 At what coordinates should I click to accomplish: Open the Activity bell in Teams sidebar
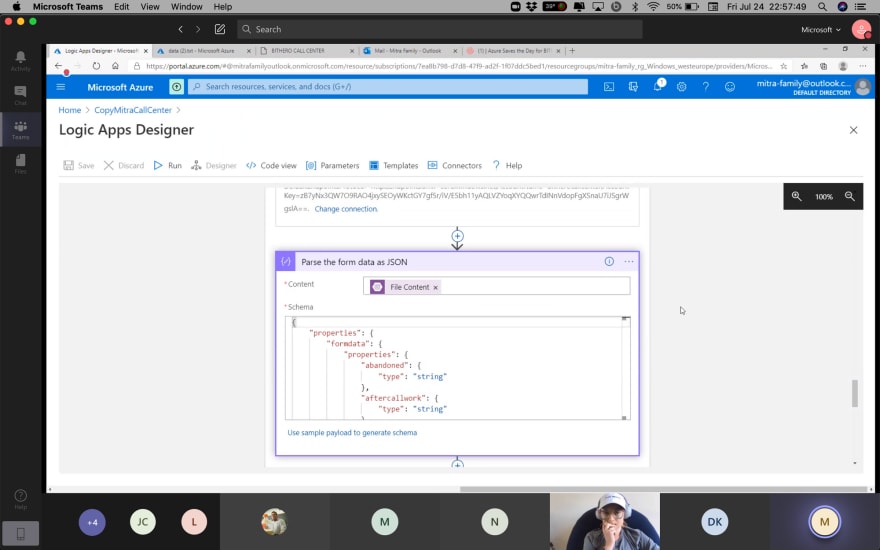click(x=20, y=60)
